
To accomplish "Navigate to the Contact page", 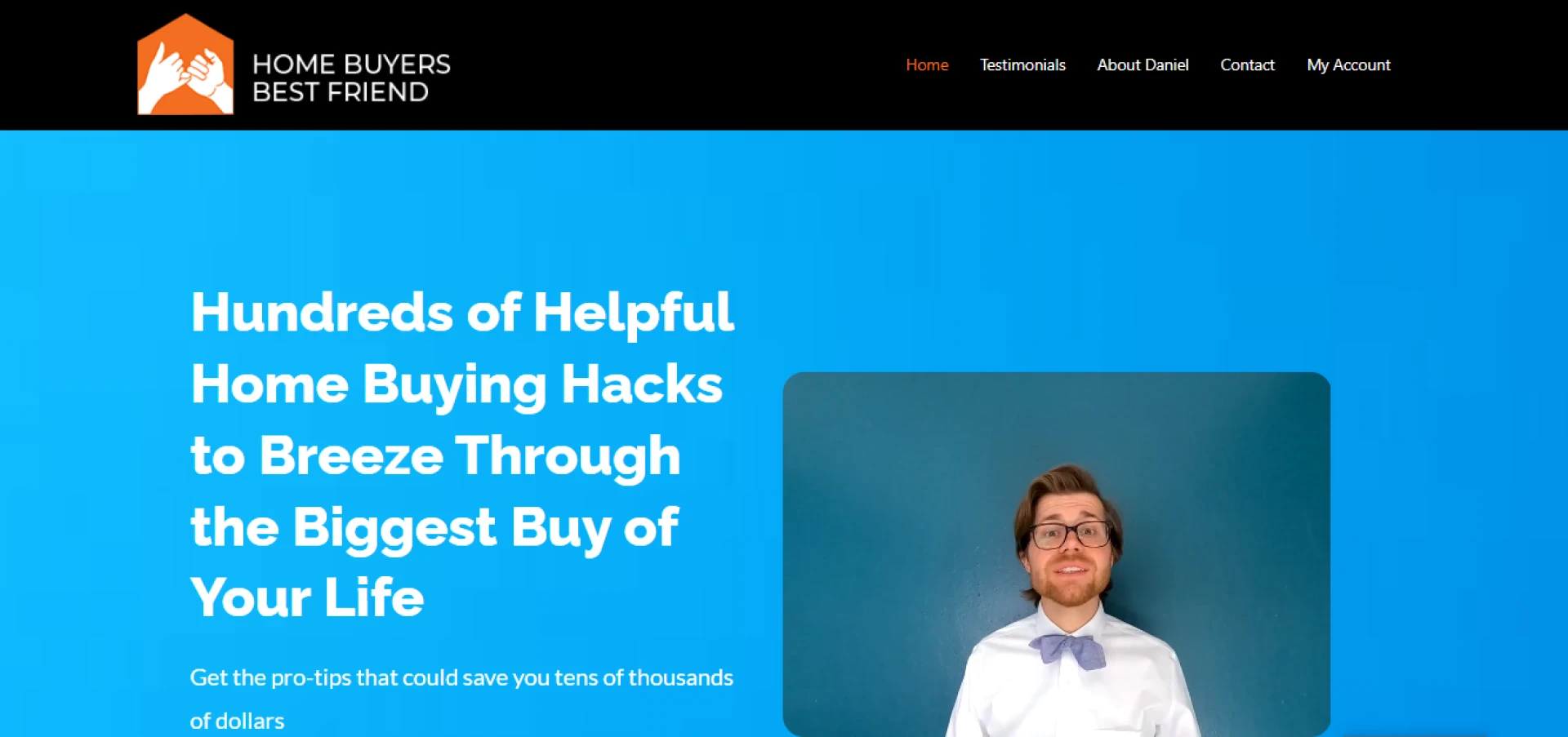I will coord(1247,64).
